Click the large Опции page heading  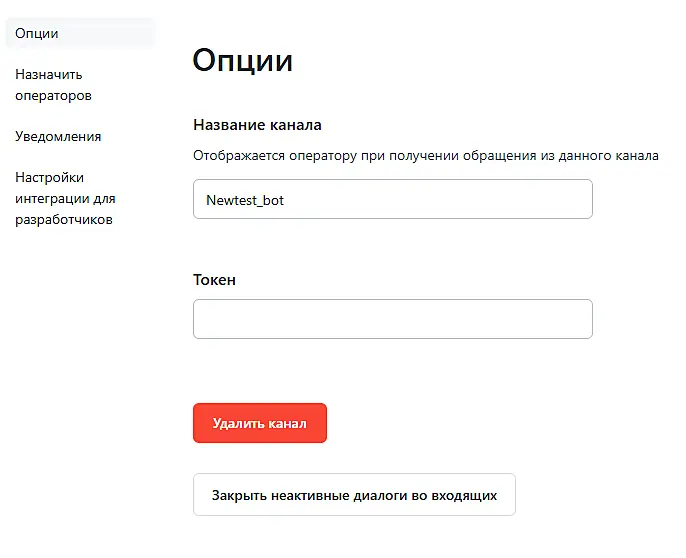242,61
